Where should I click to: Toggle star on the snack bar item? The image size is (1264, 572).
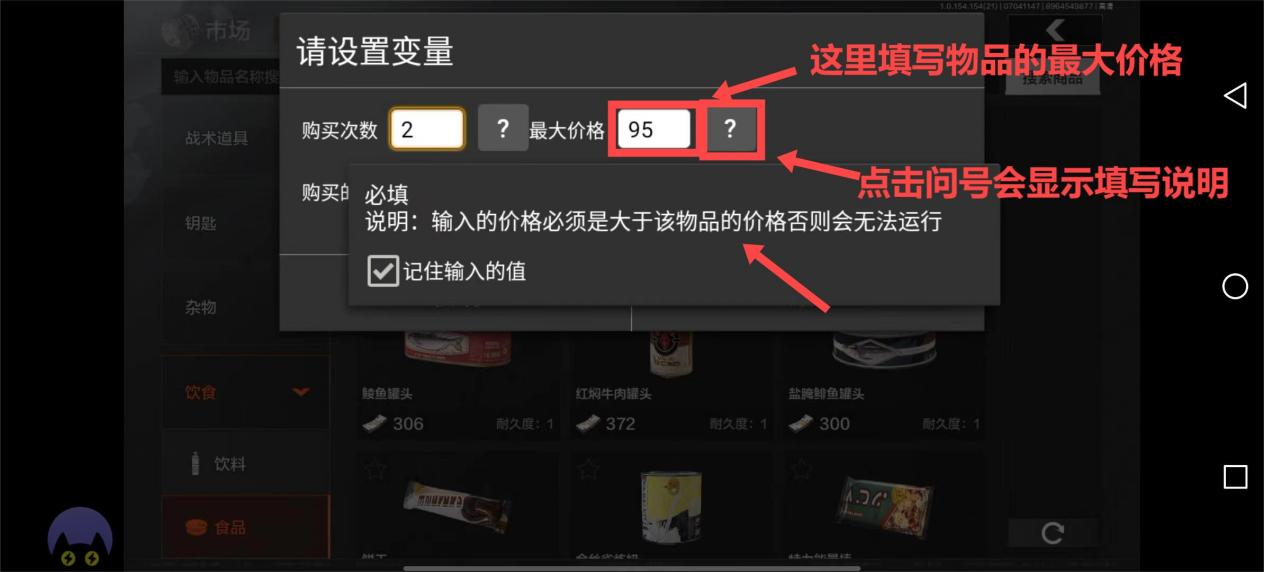tap(802, 467)
